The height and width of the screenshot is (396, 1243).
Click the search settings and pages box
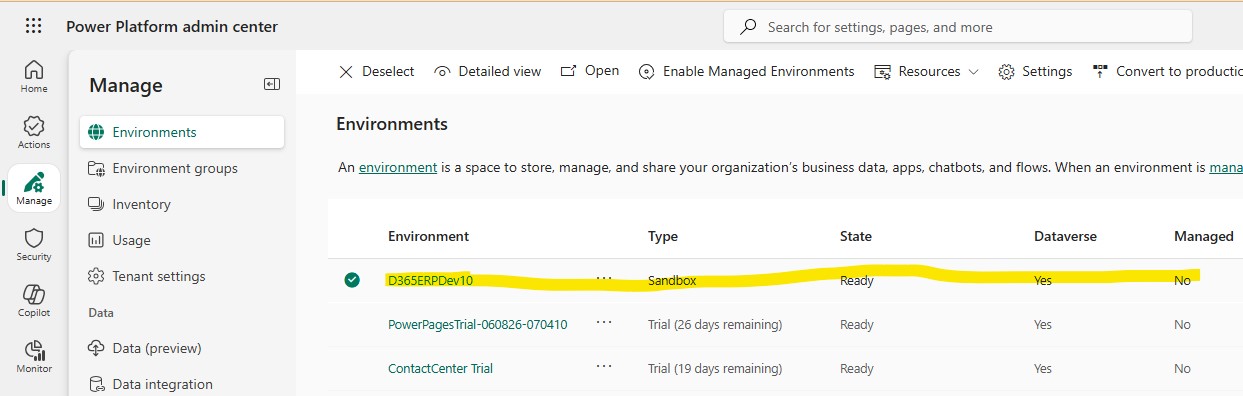pyautogui.click(x=957, y=27)
